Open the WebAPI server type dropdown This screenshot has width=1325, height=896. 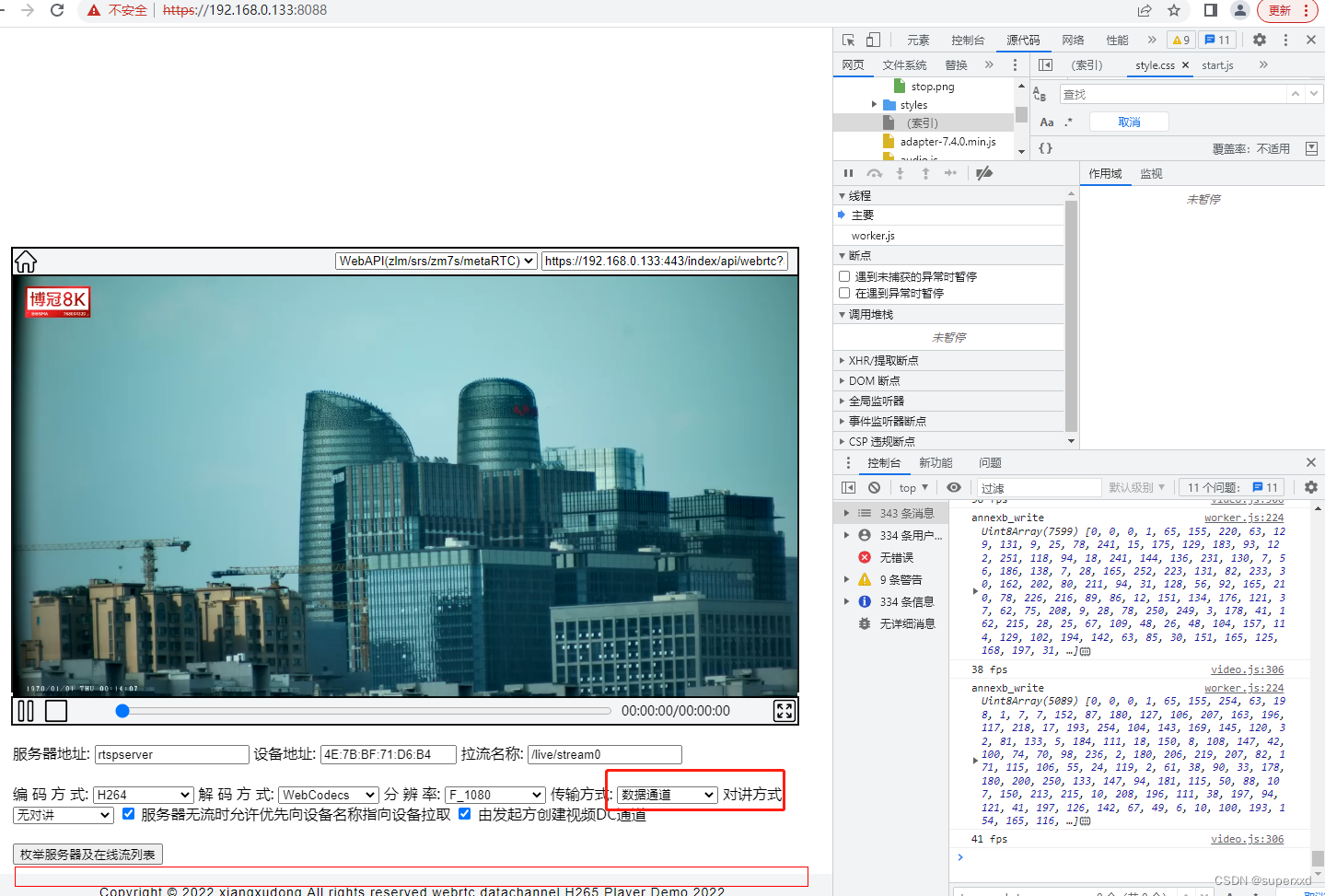tap(436, 261)
